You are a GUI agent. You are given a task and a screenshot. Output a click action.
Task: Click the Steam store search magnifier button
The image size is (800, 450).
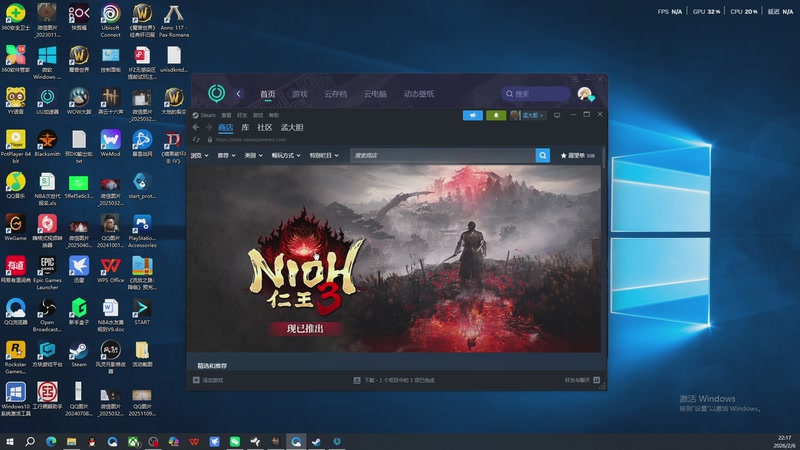tap(542, 155)
